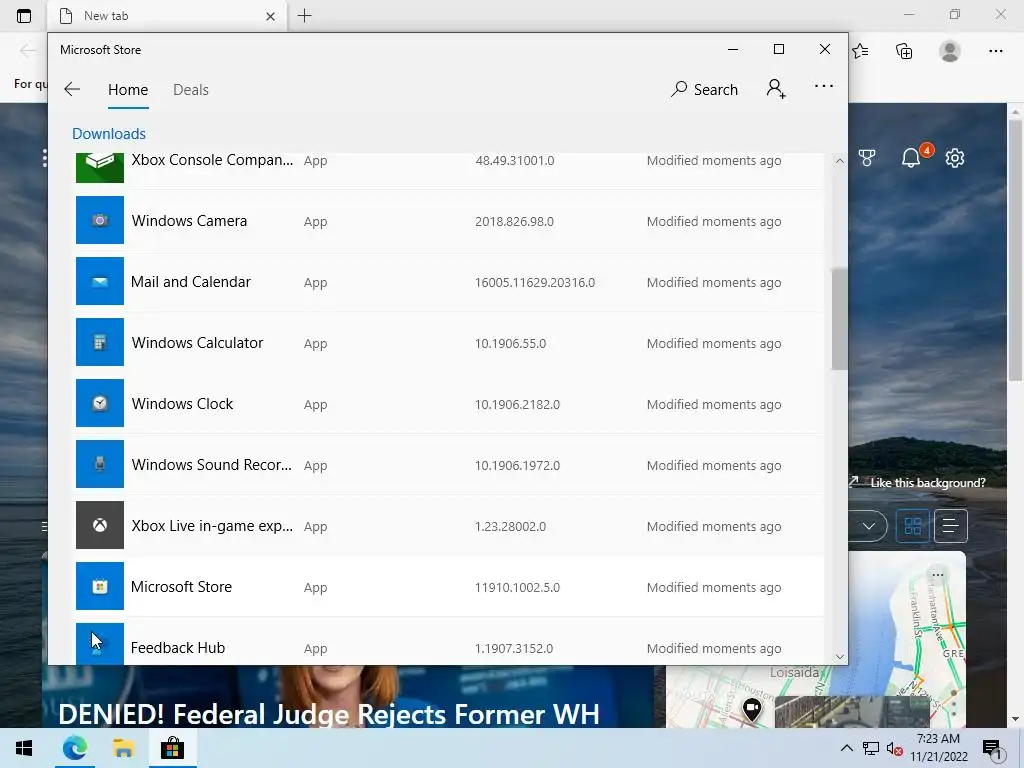Click version 48.49.31001.0
This screenshot has width=1024, height=768.
515,161
